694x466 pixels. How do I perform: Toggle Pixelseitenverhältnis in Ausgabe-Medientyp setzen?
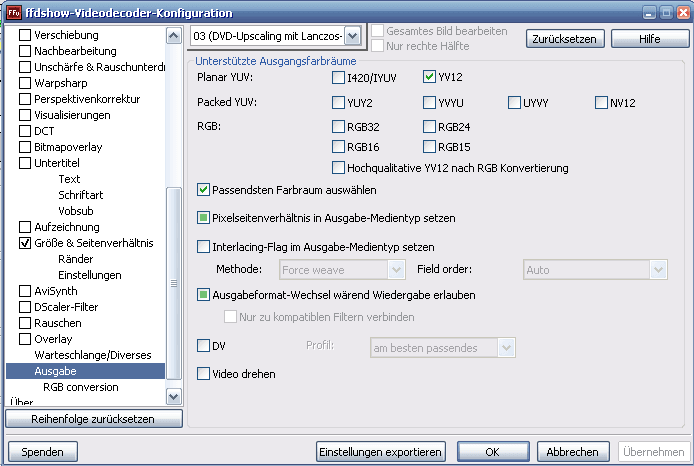[203, 218]
